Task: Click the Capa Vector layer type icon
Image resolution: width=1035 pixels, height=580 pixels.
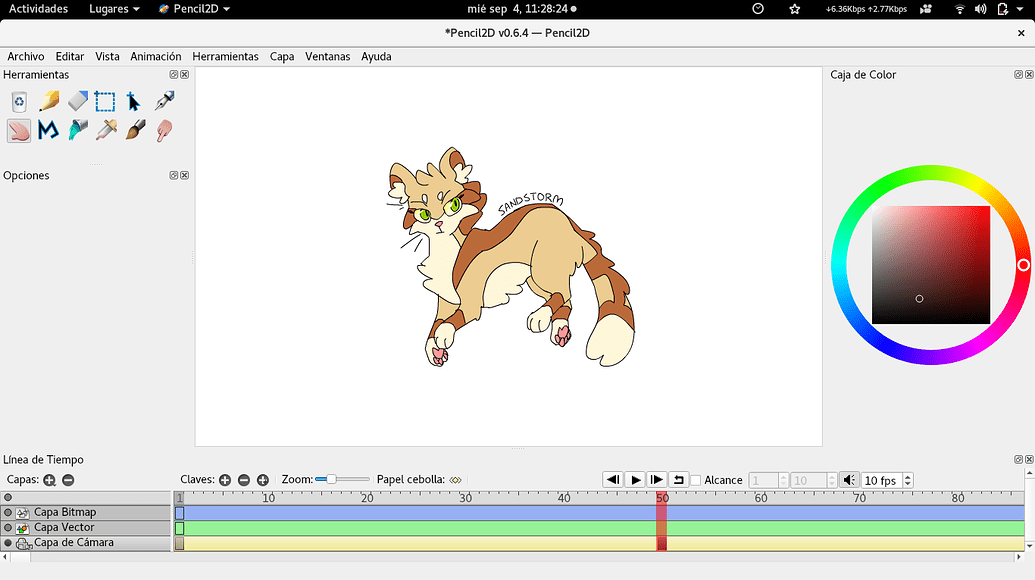Action: 23,528
